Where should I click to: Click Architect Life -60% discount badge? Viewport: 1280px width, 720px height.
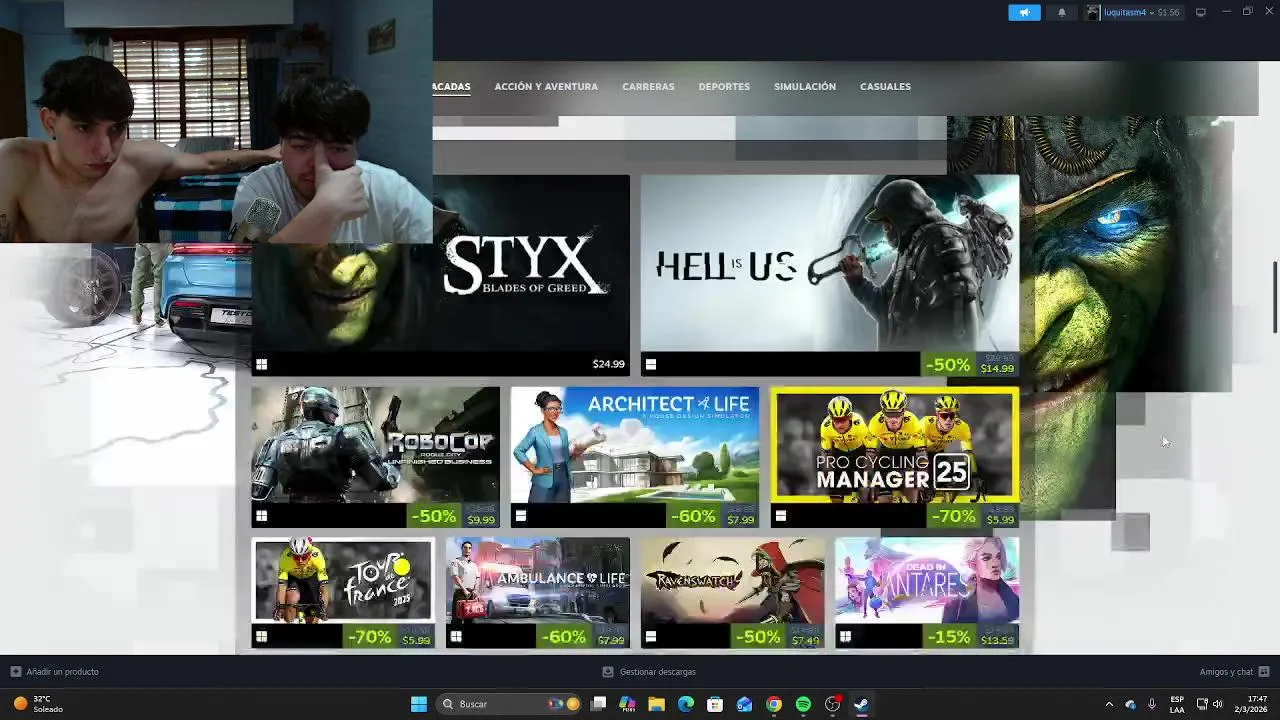pyautogui.click(x=693, y=516)
